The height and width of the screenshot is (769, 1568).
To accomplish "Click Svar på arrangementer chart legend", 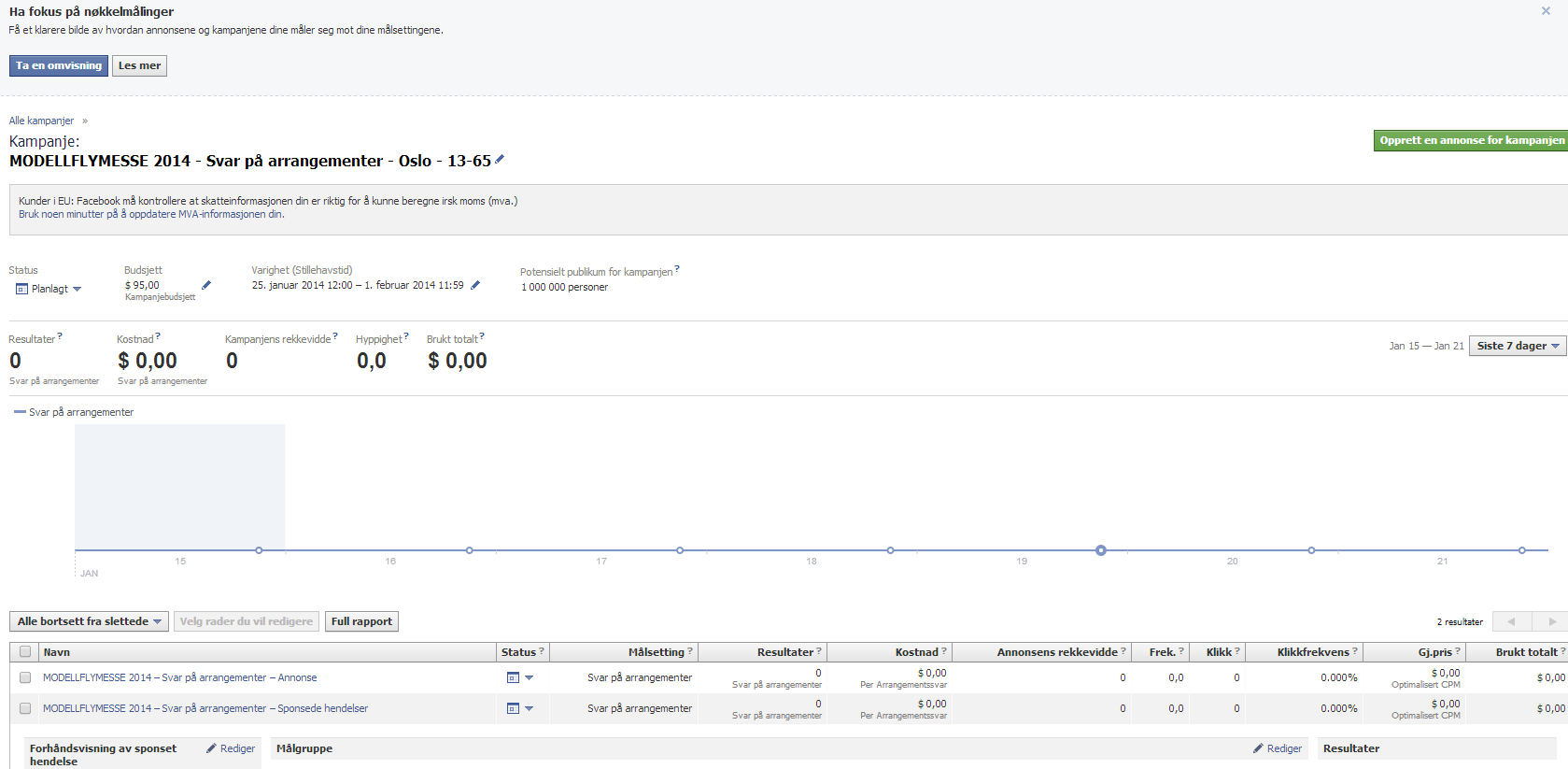I will tap(74, 412).
